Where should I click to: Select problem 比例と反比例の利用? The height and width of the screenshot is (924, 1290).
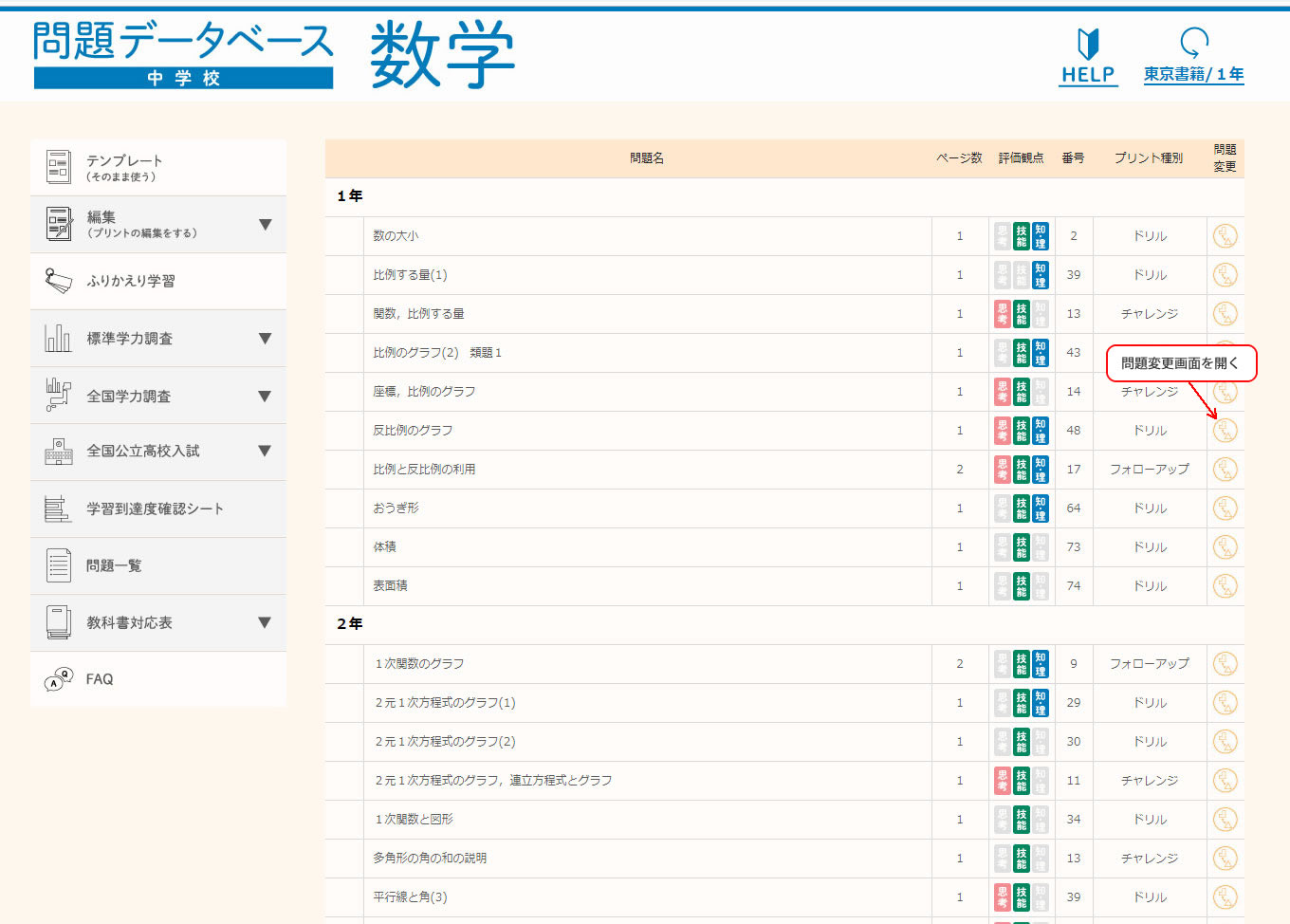point(424,470)
